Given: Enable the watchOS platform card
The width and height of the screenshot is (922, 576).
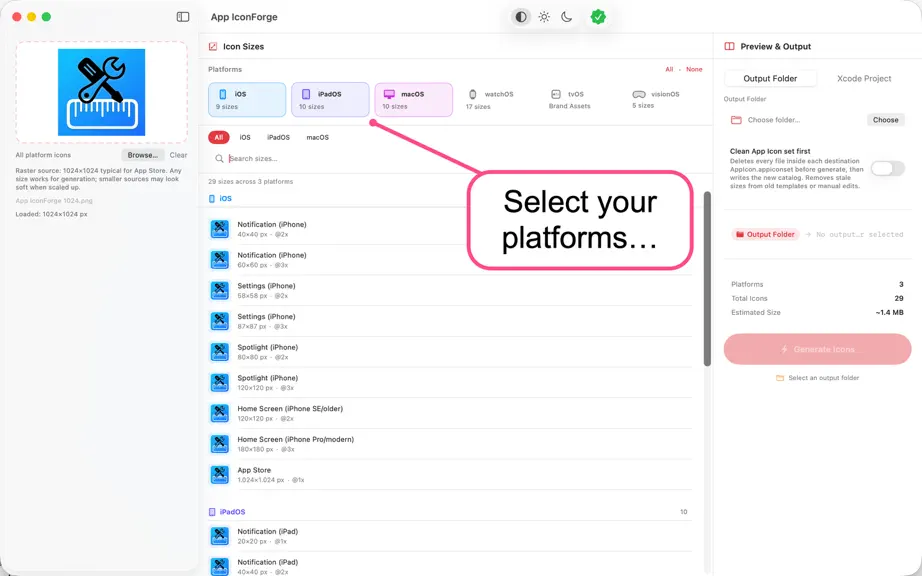Looking at the screenshot, I should [x=497, y=100].
